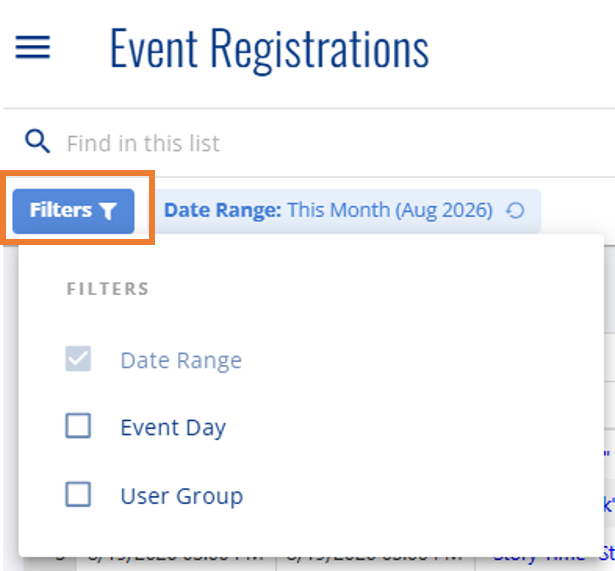Check the Event Day filter checkbox
The width and height of the screenshot is (615, 571).
[78, 426]
